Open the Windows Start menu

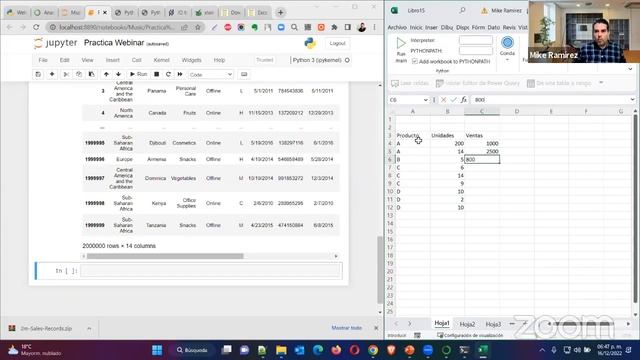[157, 350]
